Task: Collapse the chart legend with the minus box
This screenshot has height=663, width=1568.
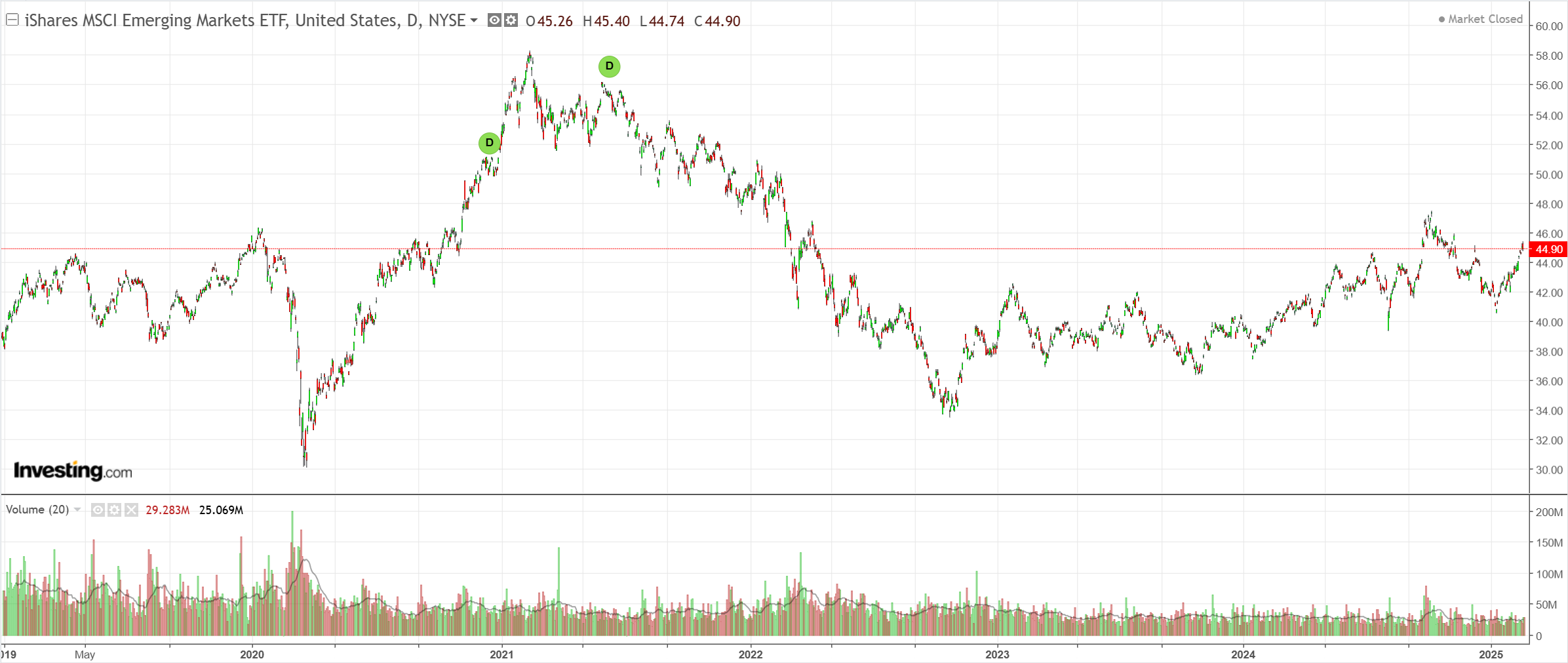Action: pyautogui.click(x=12, y=20)
